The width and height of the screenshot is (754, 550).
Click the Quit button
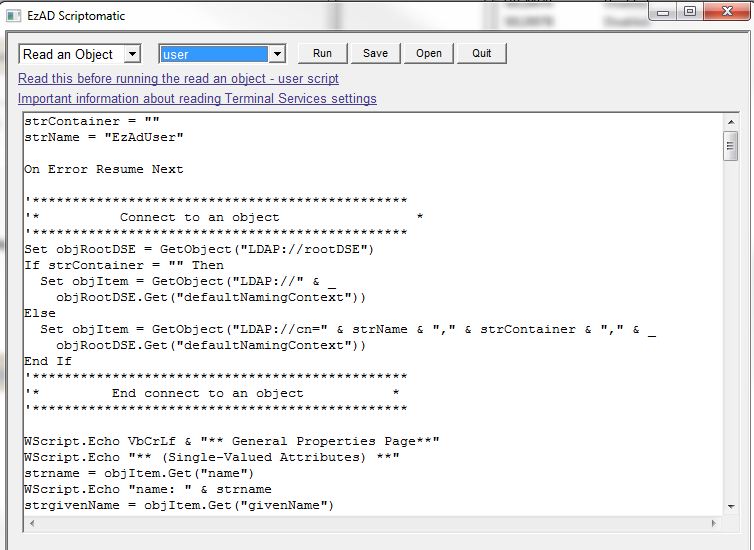(x=482, y=53)
